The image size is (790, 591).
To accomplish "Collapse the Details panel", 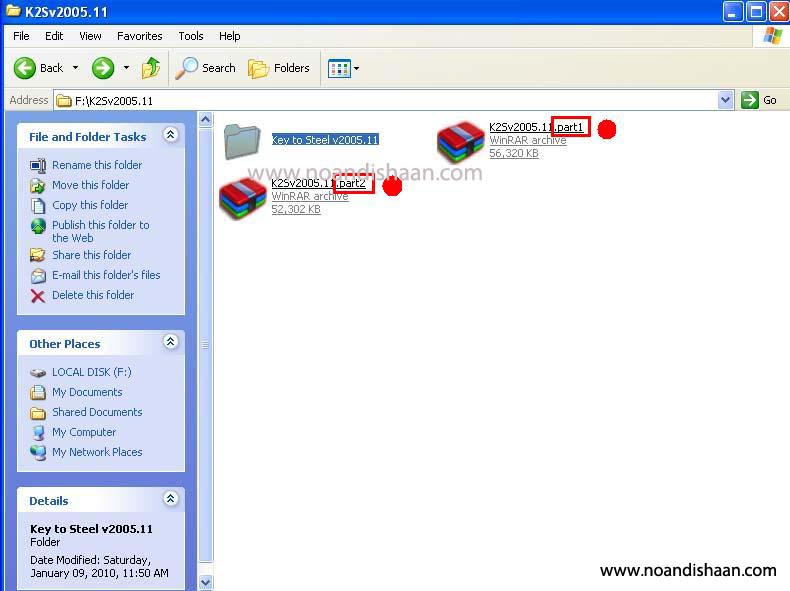I will tap(170, 499).
